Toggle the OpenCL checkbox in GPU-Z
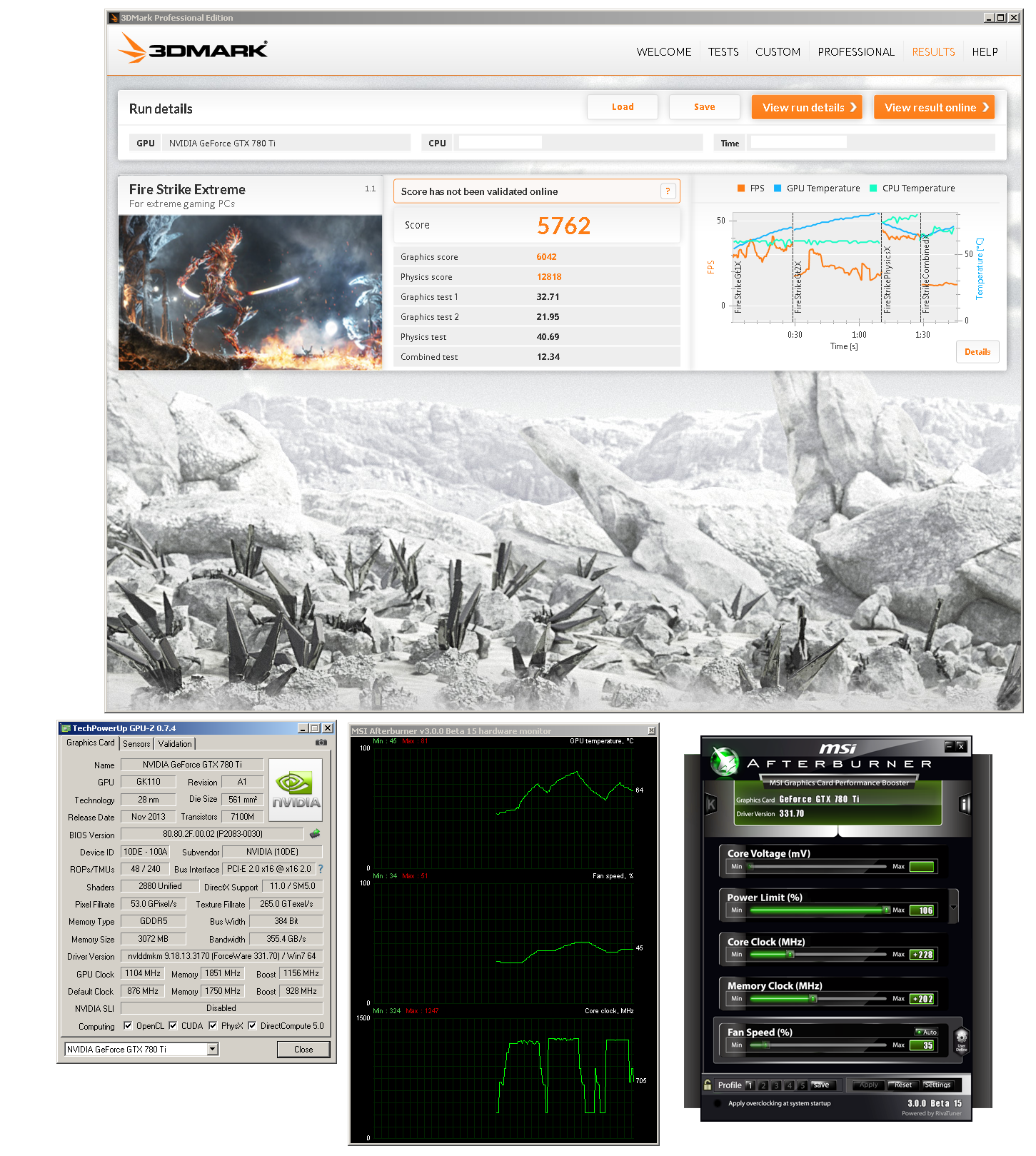 [128, 1025]
